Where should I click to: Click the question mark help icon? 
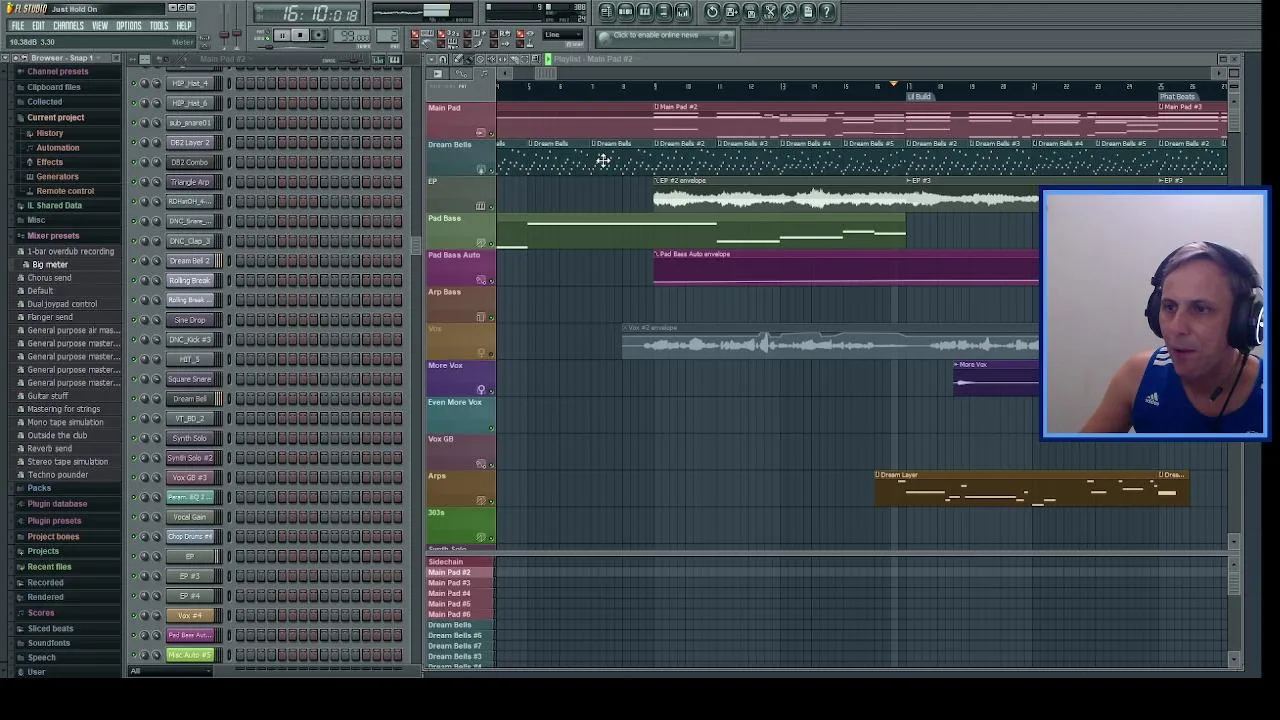pos(827,12)
